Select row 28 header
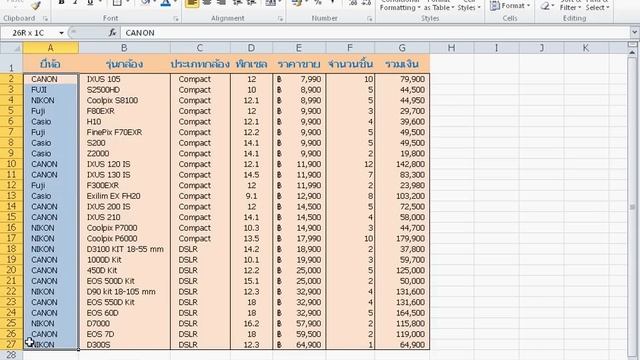The width and height of the screenshot is (640, 360). point(11,355)
